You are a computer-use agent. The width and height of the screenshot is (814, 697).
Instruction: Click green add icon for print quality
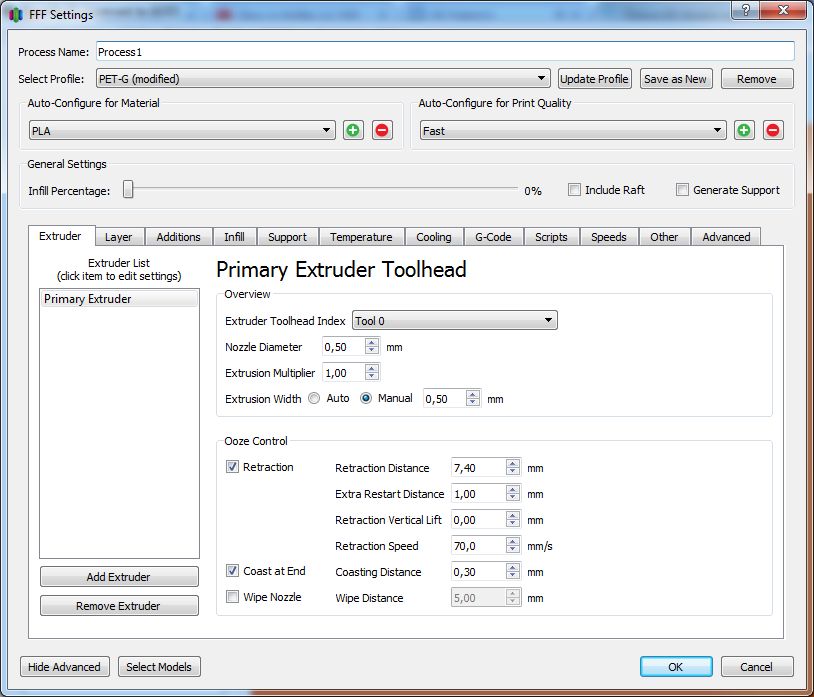pyautogui.click(x=744, y=130)
